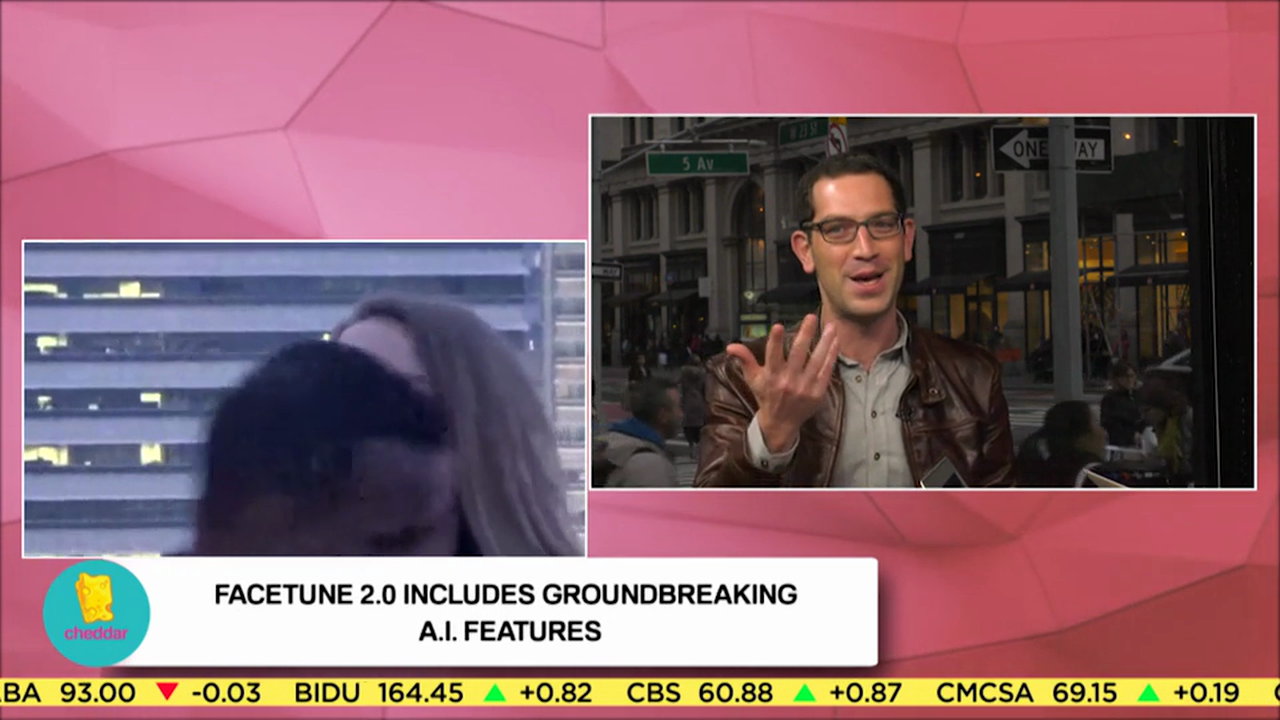Click the BIDU price 164.45
1280x720 pixels.
420,692
